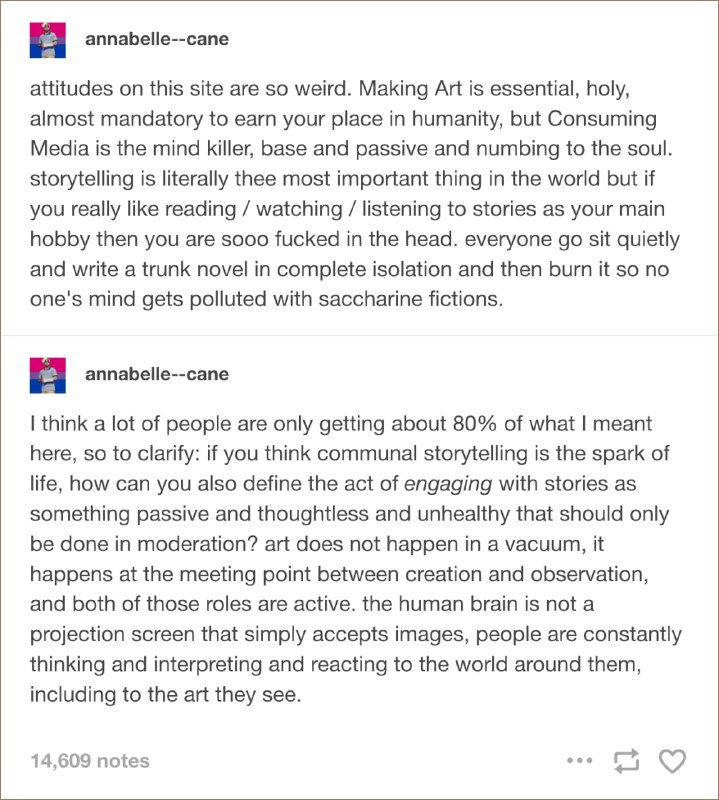Like the post with the heart icon
This screenshot has height=800, width=719.
tap(673, 761)
